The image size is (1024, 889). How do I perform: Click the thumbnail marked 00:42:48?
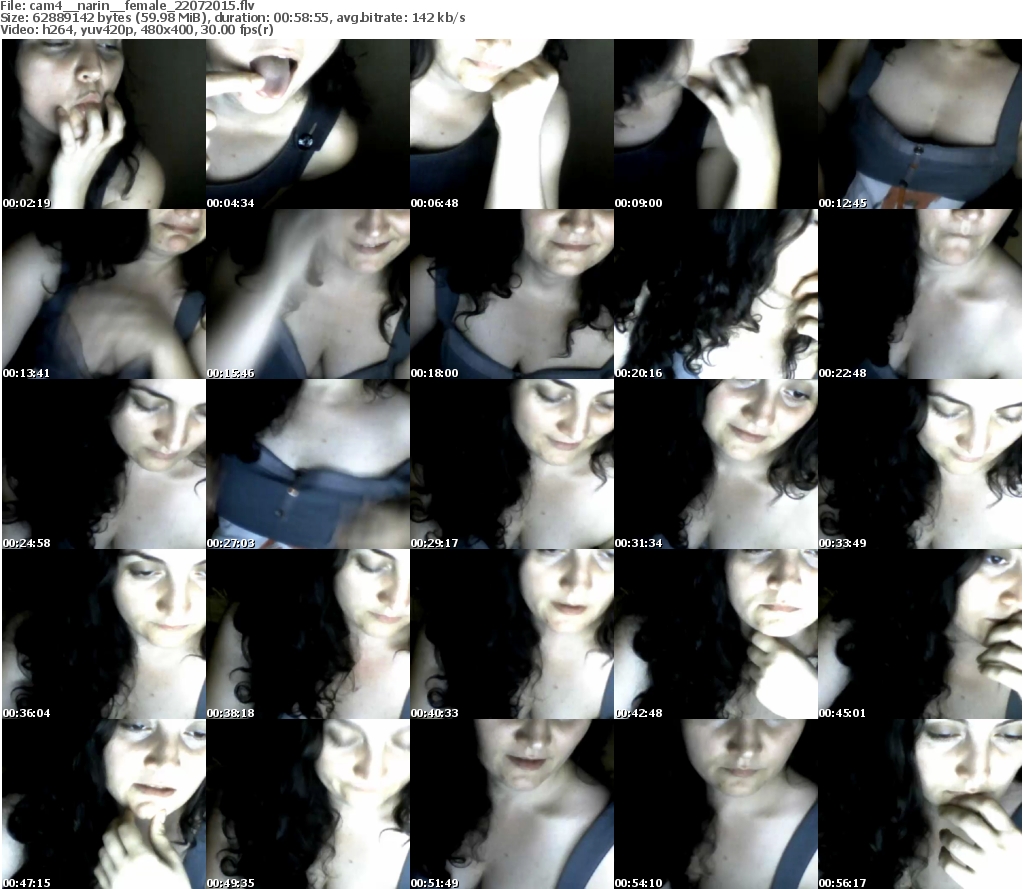click(716, 634)
